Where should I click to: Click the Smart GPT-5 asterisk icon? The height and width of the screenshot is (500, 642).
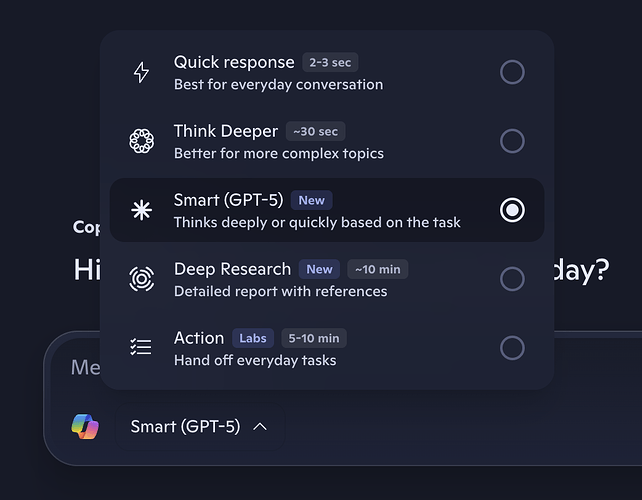point(141,210)
